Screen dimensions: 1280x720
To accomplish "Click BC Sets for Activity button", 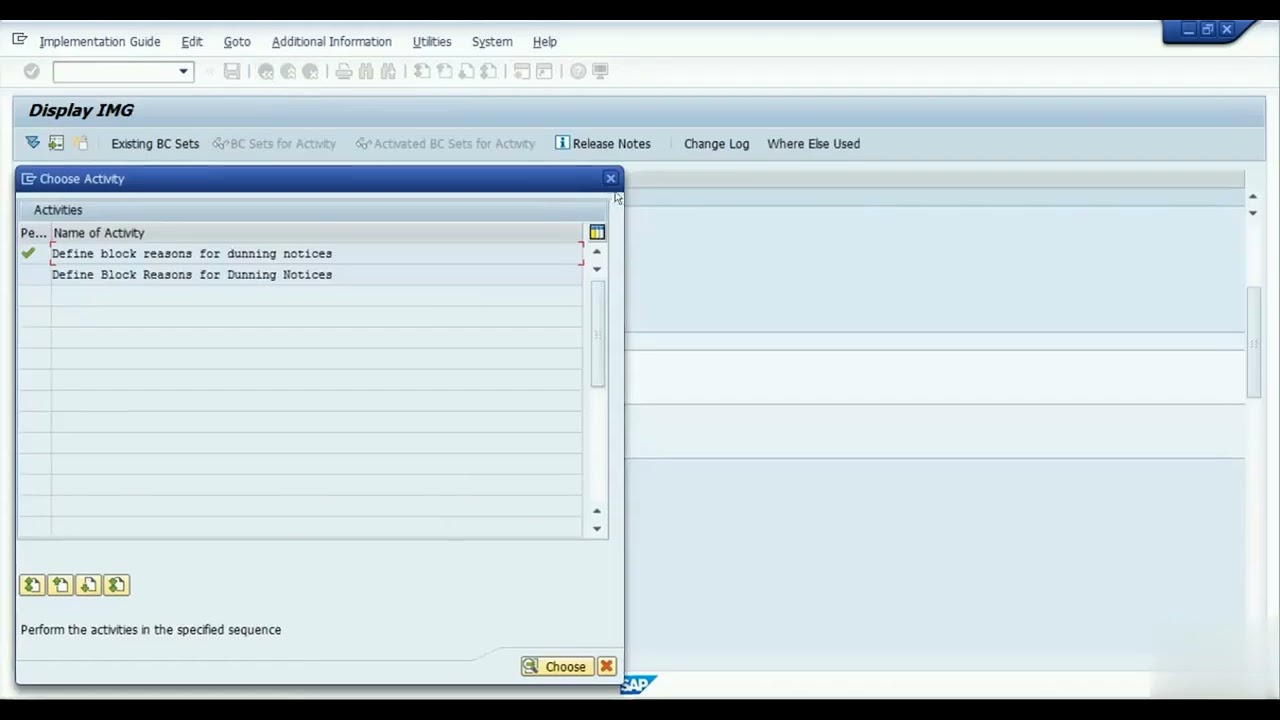I will pyautogui.click(x=275, y=143).
